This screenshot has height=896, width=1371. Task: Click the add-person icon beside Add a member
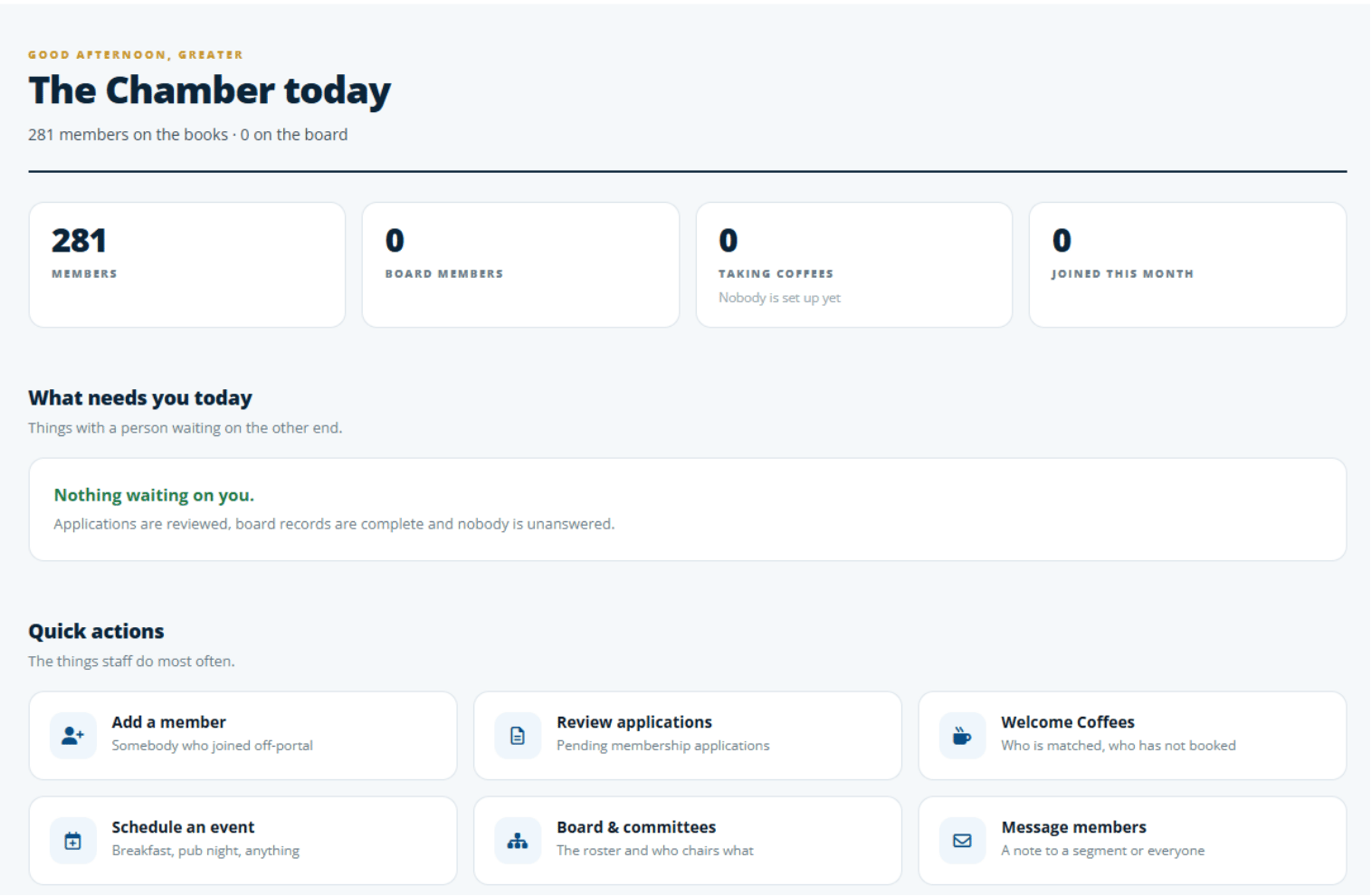click(72, 736)
